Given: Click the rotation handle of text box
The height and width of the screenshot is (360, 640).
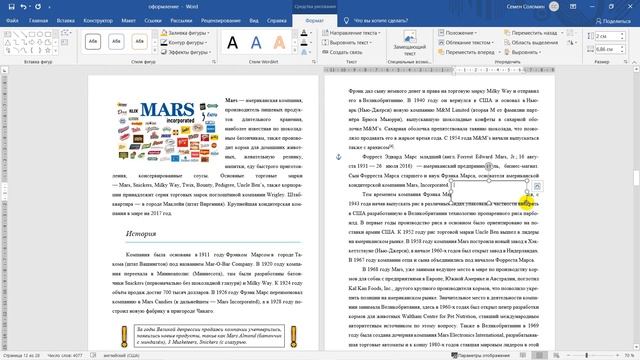Looking at the screenshot, I should (x=489, y=166).
